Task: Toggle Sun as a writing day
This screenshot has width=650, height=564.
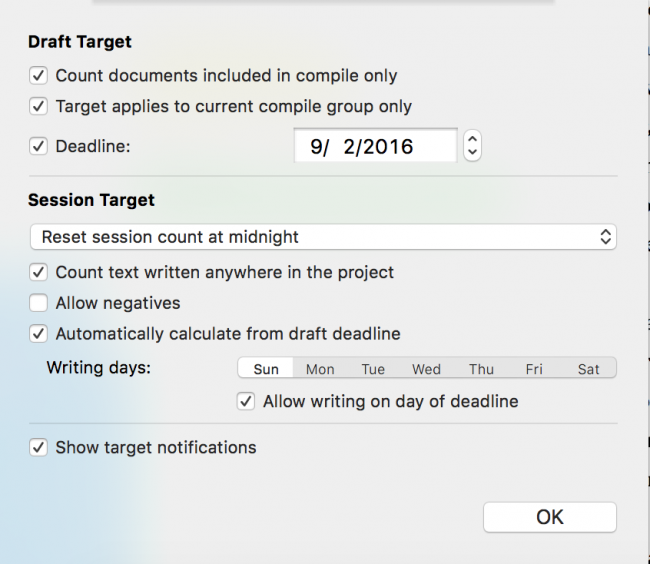Action: 266,369
